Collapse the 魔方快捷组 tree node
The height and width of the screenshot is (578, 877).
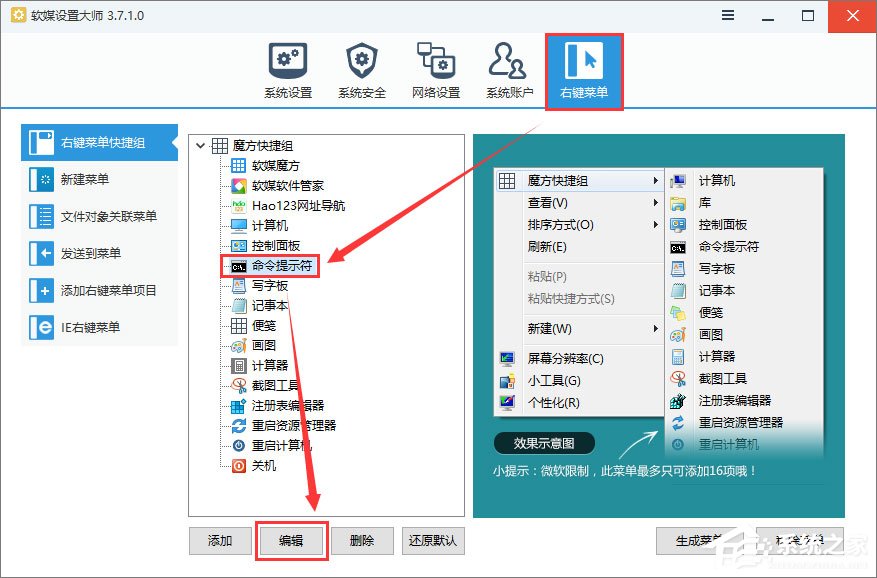200,144
